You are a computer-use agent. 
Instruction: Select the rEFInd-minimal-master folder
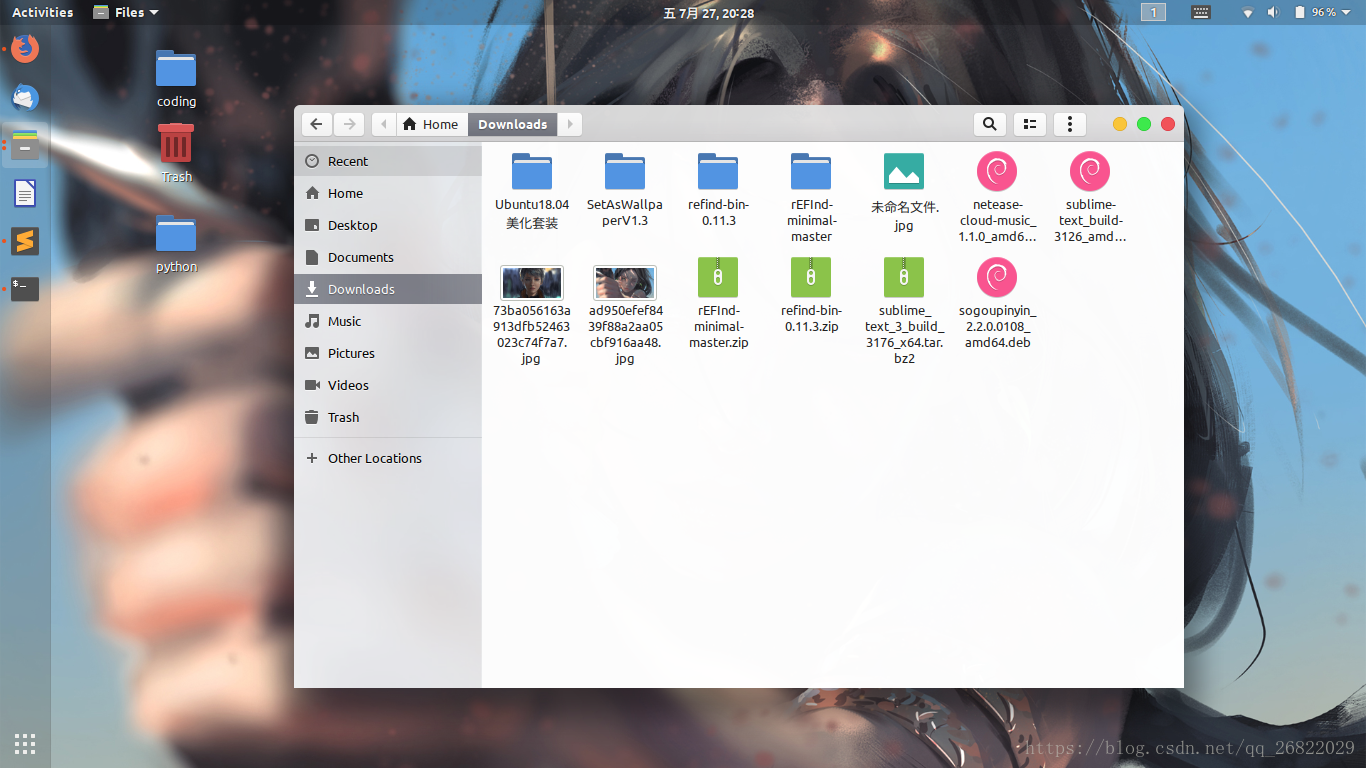811,198
